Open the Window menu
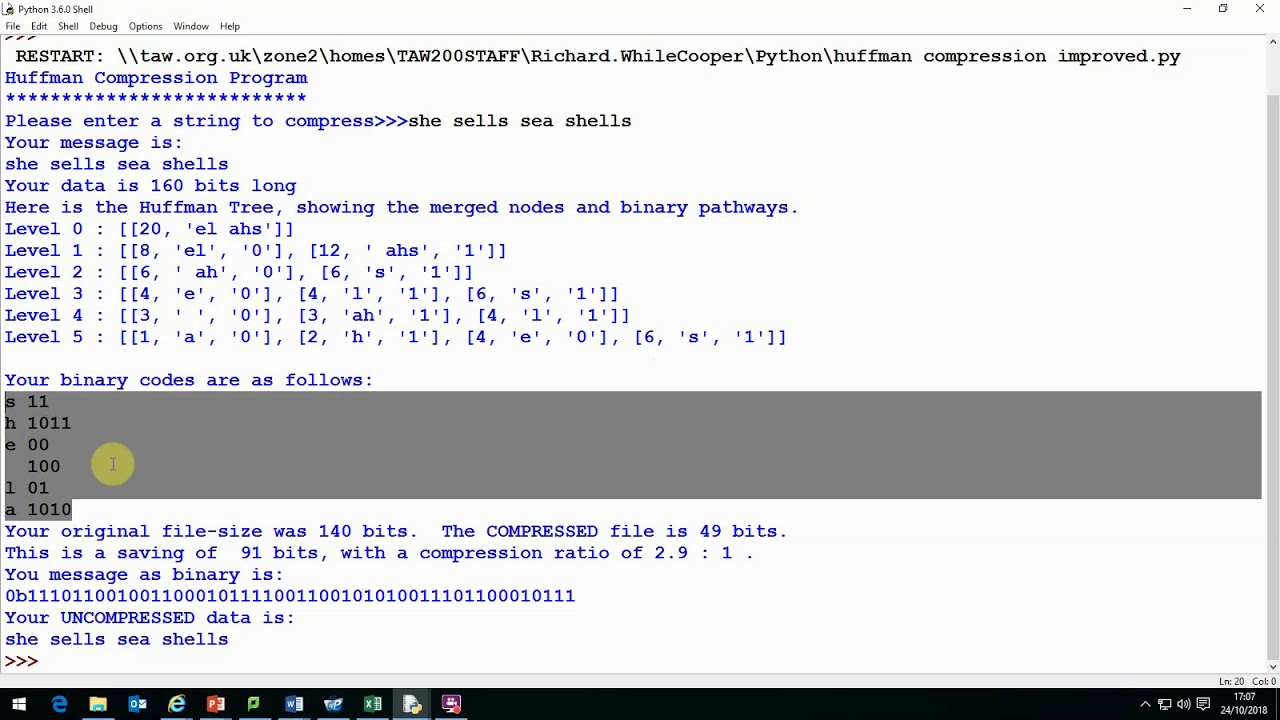Image resolution: width=1280 pixels, height=720 pixels. (191, 26)
